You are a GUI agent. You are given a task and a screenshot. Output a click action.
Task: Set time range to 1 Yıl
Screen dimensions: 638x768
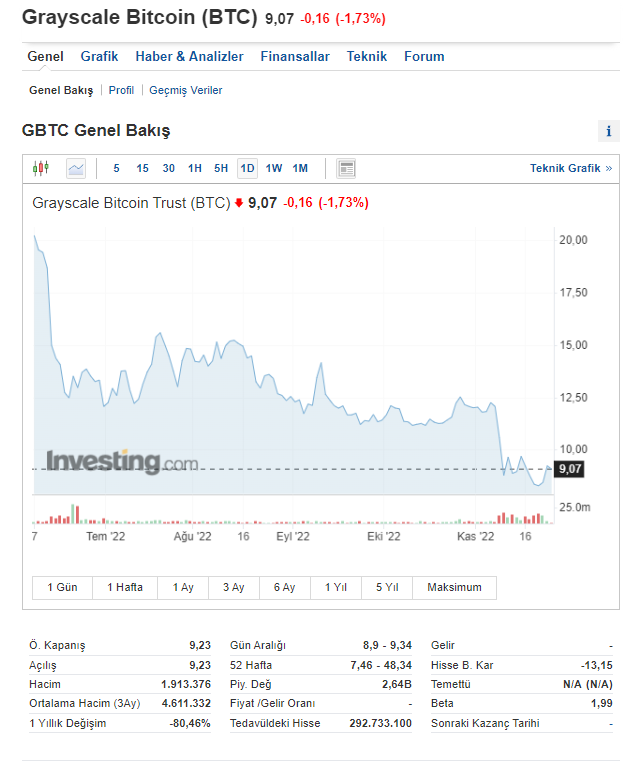pos(336,587)
